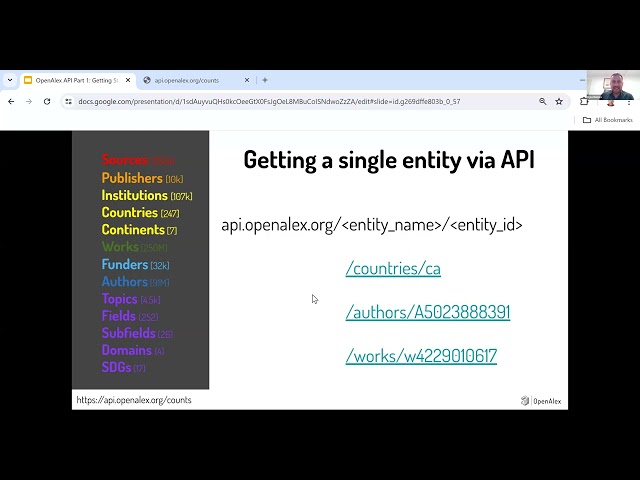640x480 pixels.
Task: Click the presenter webcam thumbnail
Action: pos(613,86)
